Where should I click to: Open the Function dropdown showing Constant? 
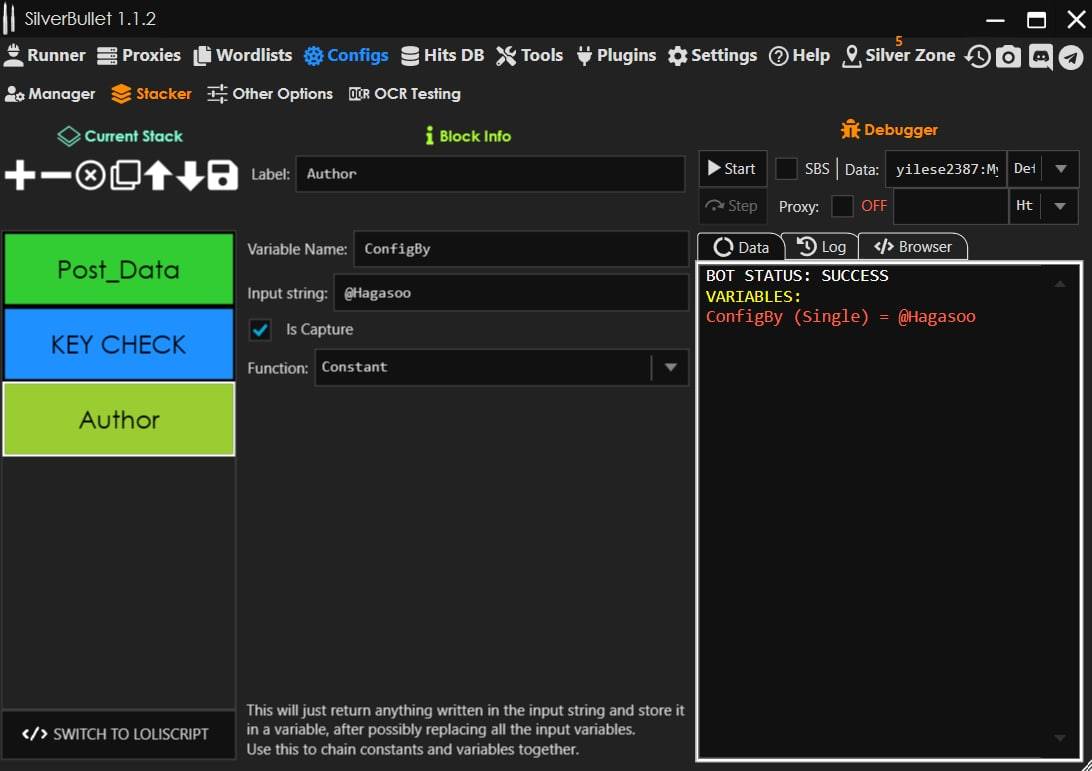[670, 367]
